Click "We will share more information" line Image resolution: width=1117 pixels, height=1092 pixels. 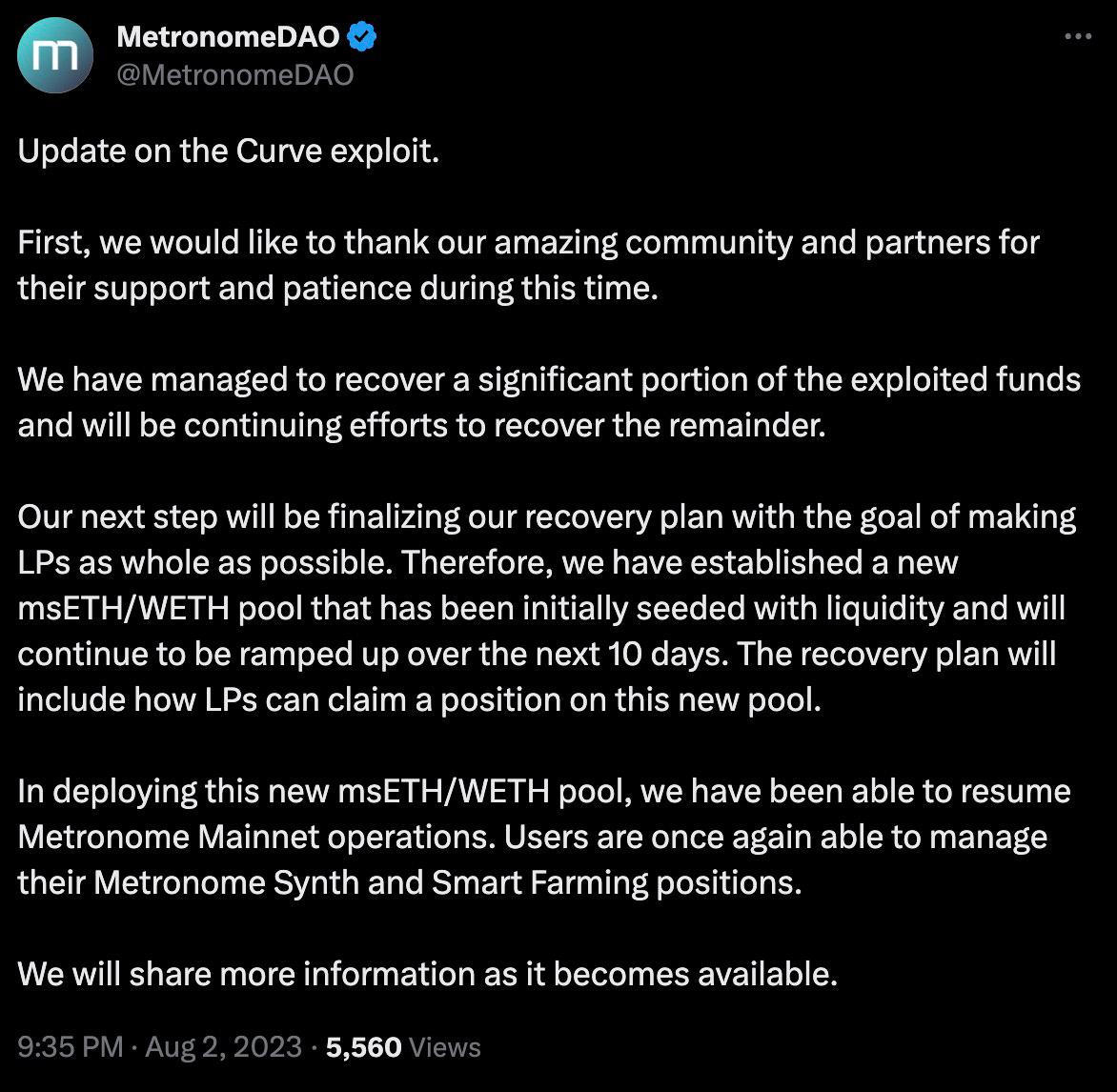[427, 974]
